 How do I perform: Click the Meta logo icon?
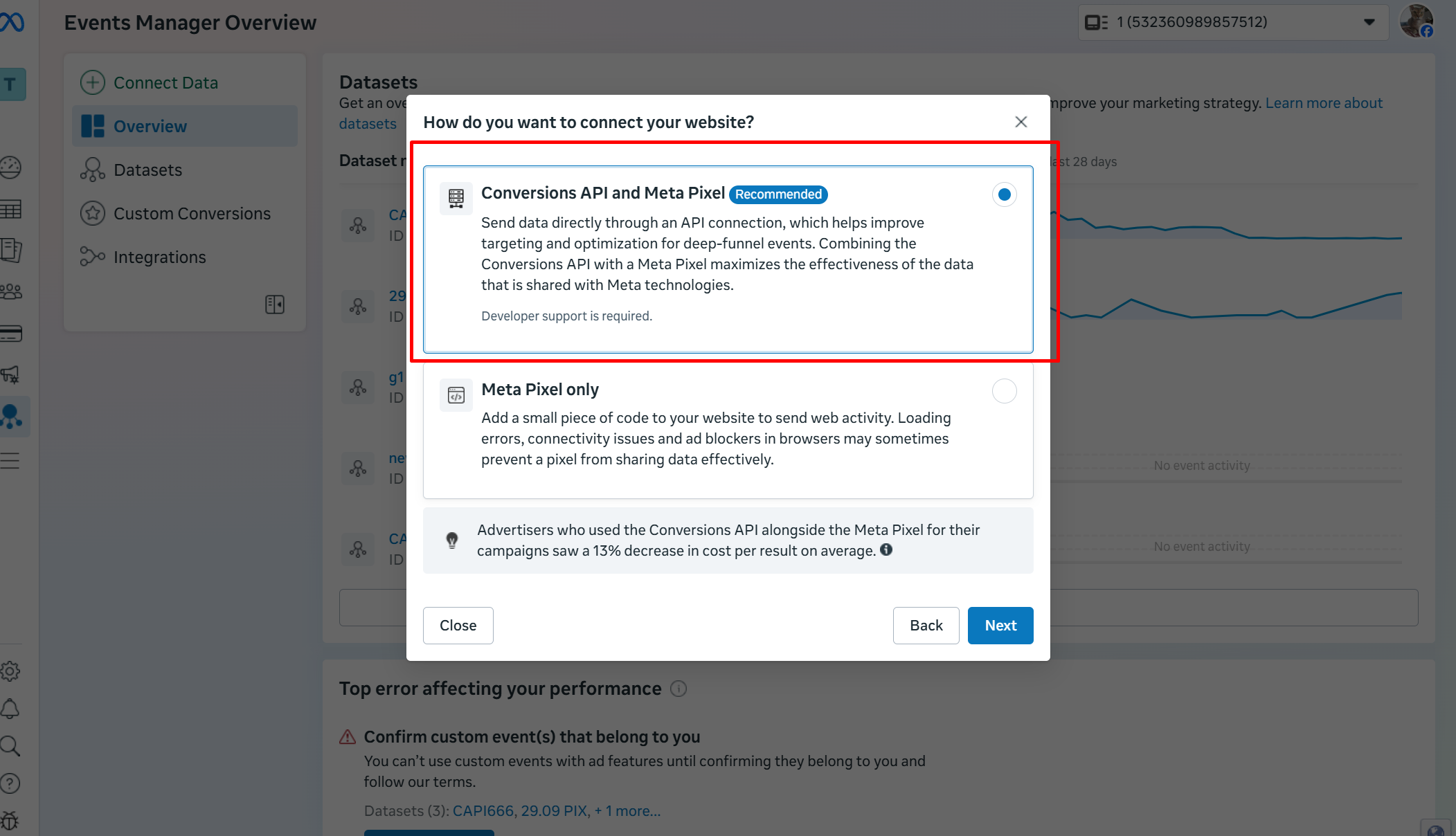[x=12, y=22]
